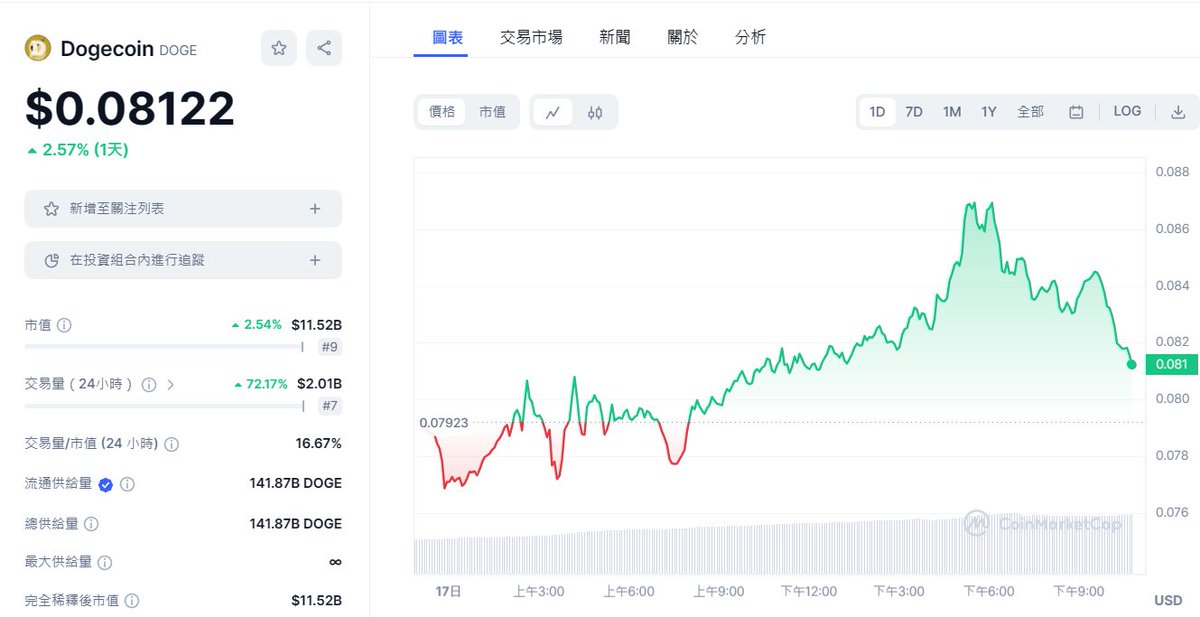Set chart range to 全部

point(1030,112)
